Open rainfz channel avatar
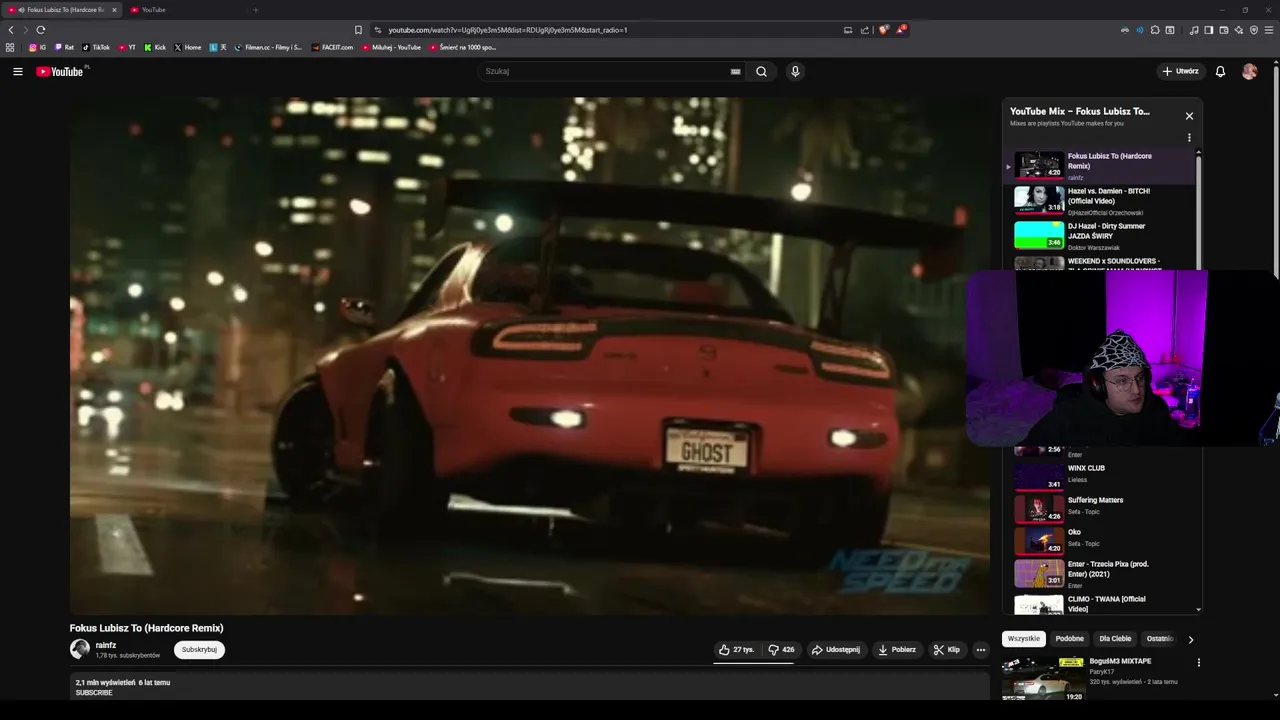1280x720 pixels. click(x=80, y=649)
